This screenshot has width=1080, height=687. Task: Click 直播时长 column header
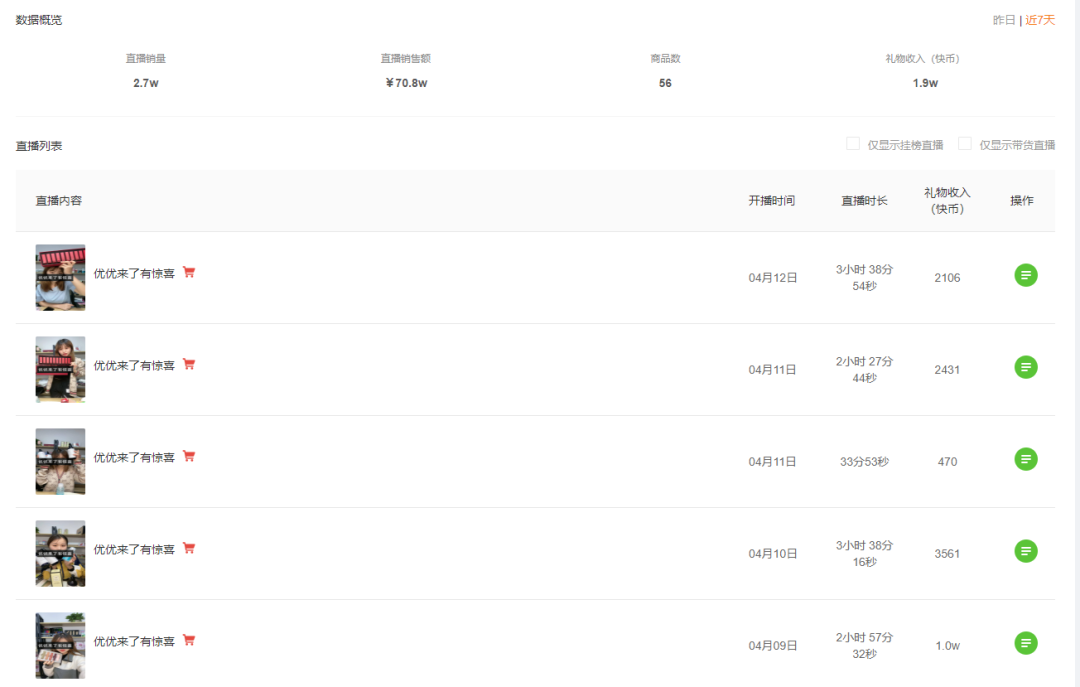point(864,201)
